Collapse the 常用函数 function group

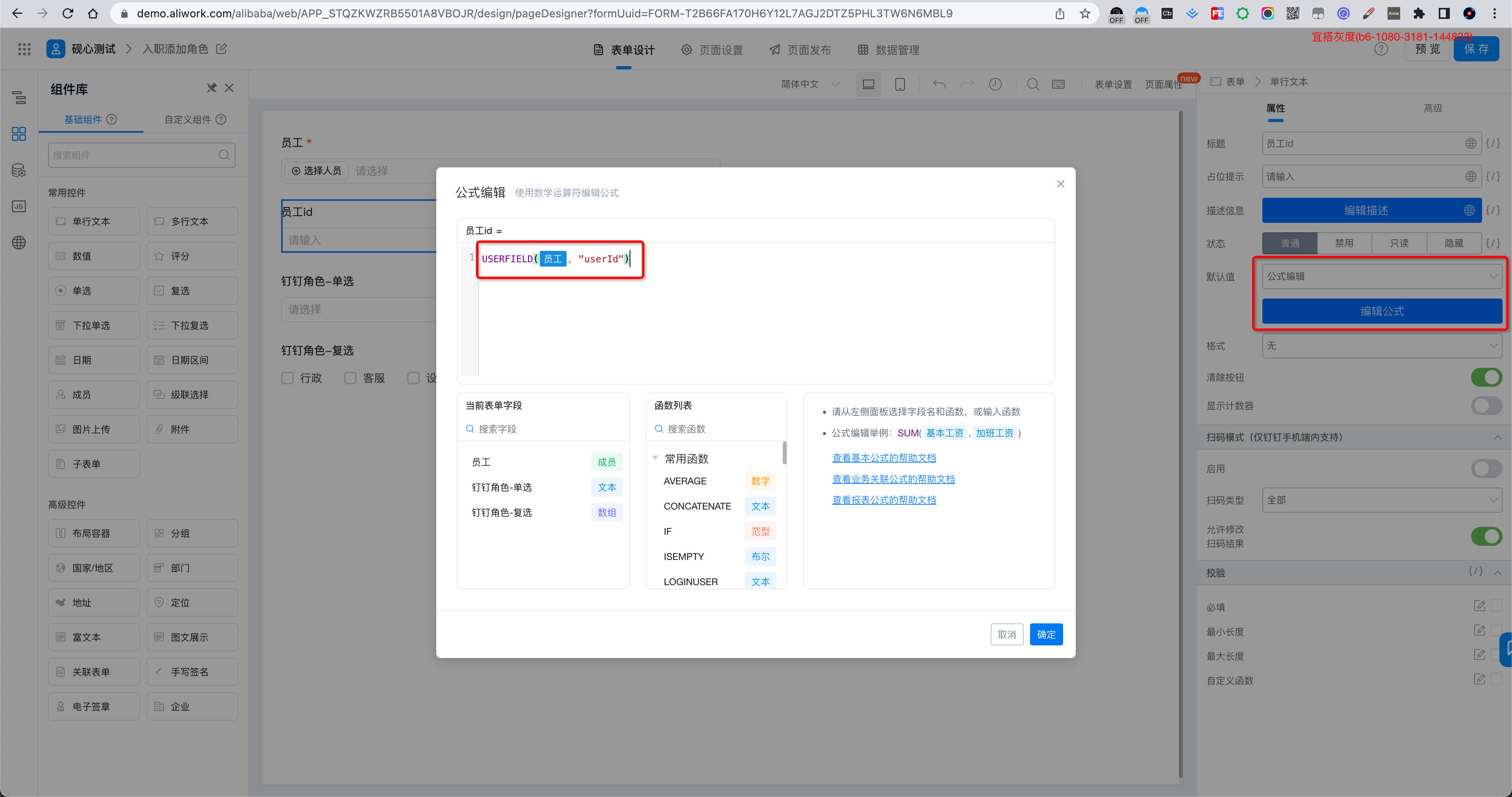(655, 458)
